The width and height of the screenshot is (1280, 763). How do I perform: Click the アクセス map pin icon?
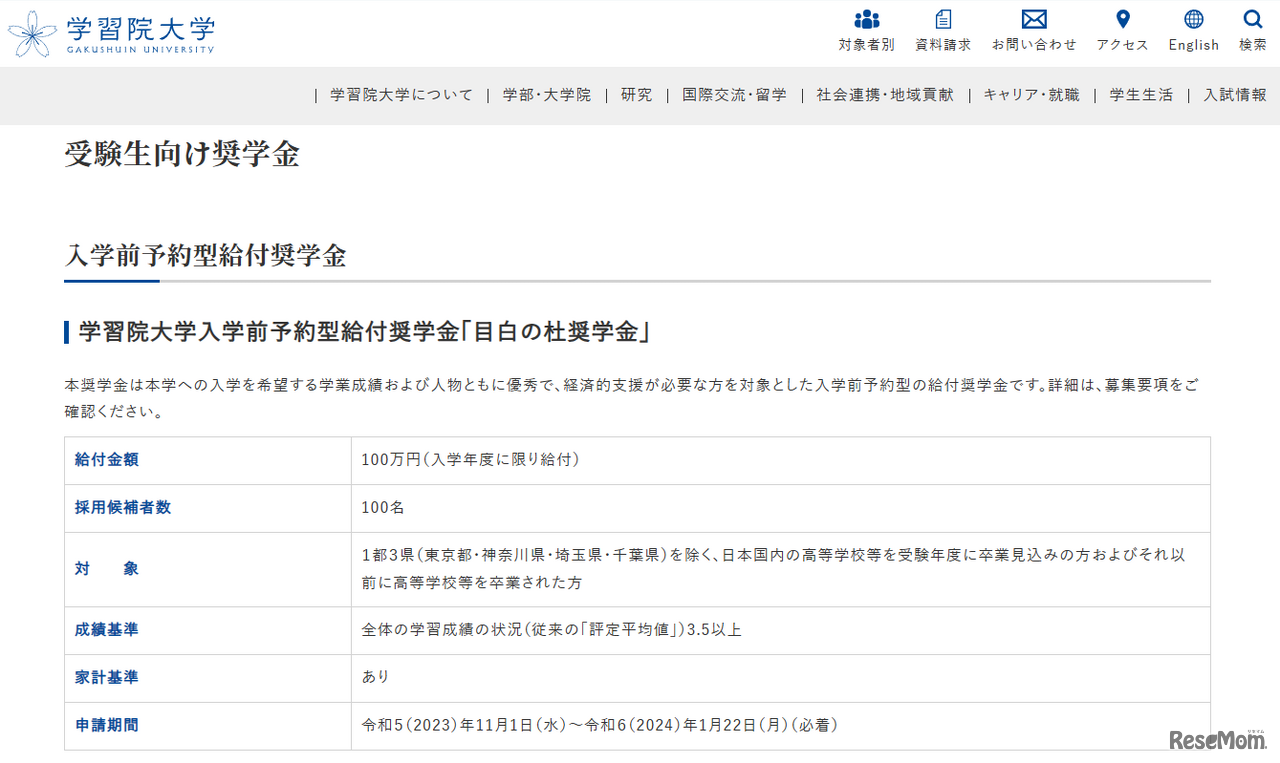click(x=1122, y=18)
